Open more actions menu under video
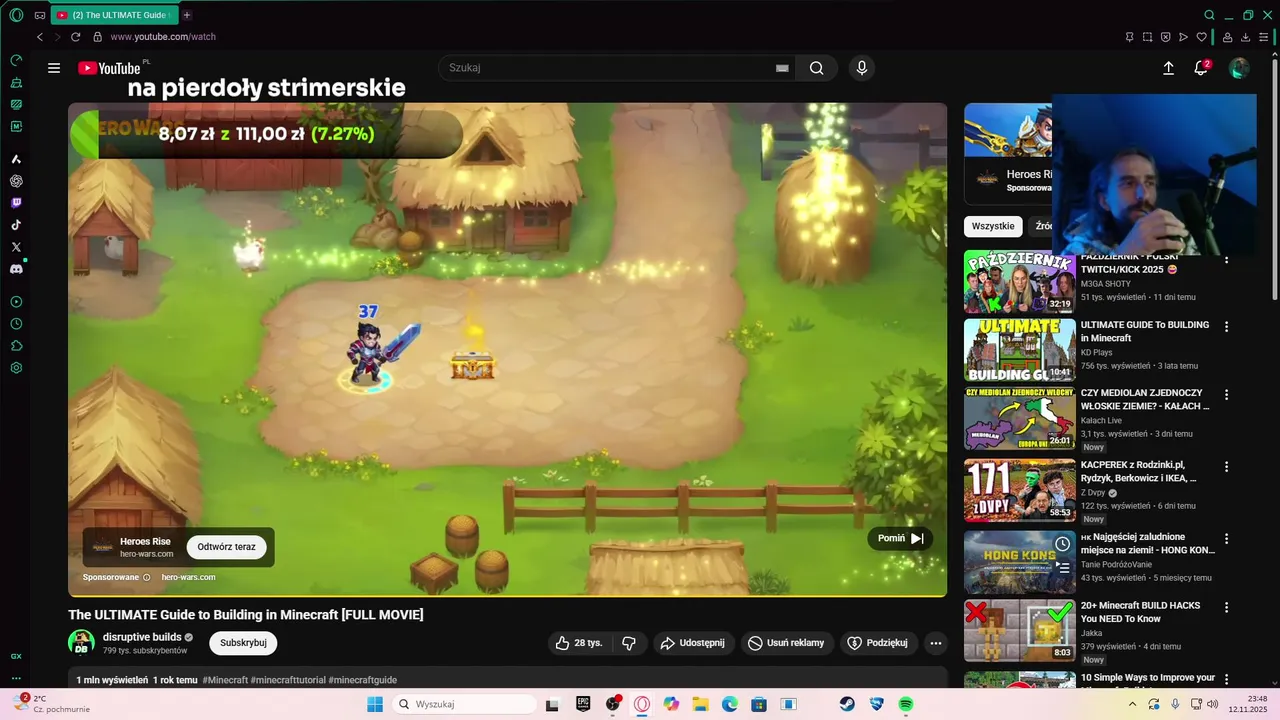 click(936, 643)
